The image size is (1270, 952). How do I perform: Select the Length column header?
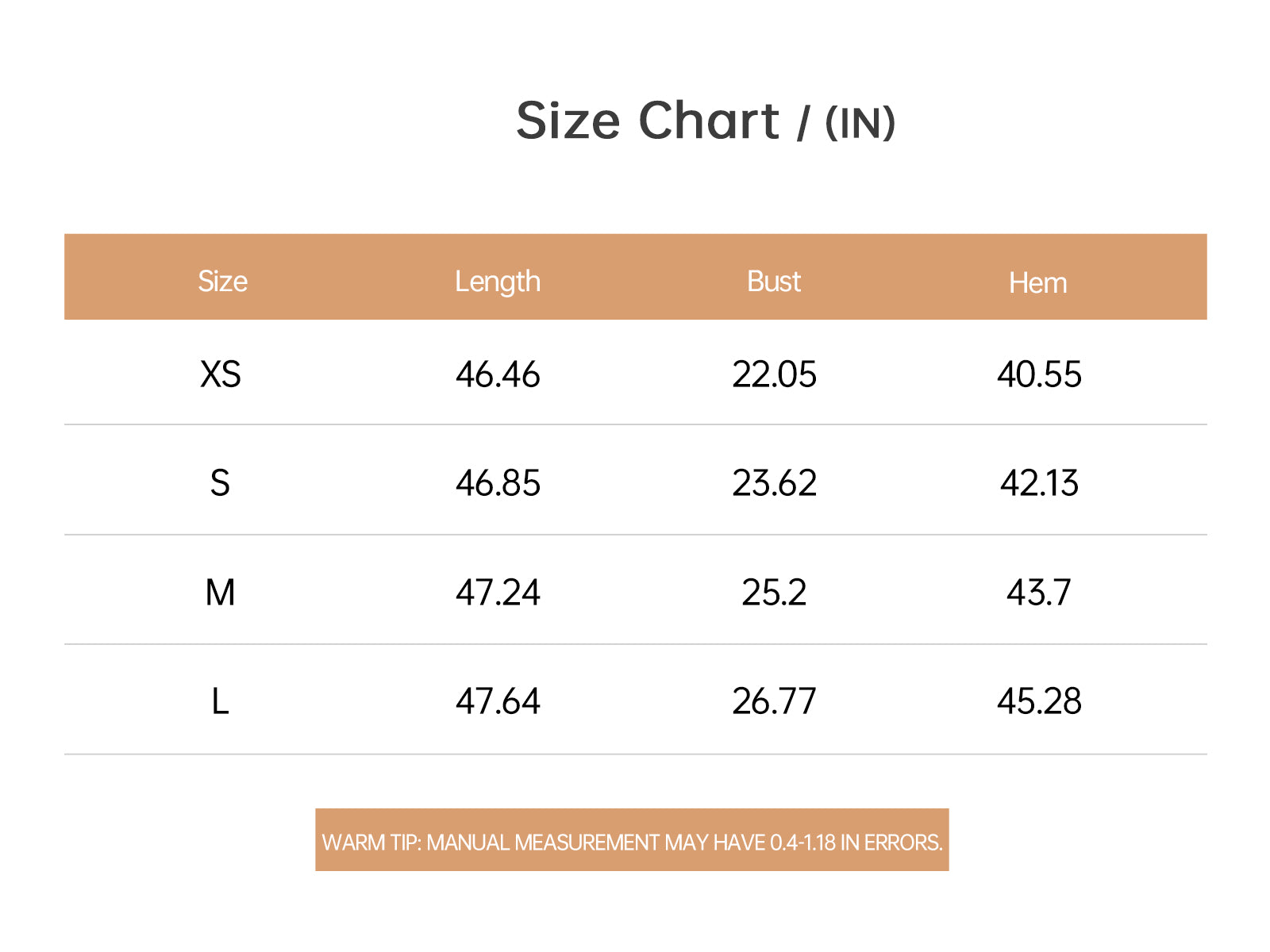click(x=498, y=282)
